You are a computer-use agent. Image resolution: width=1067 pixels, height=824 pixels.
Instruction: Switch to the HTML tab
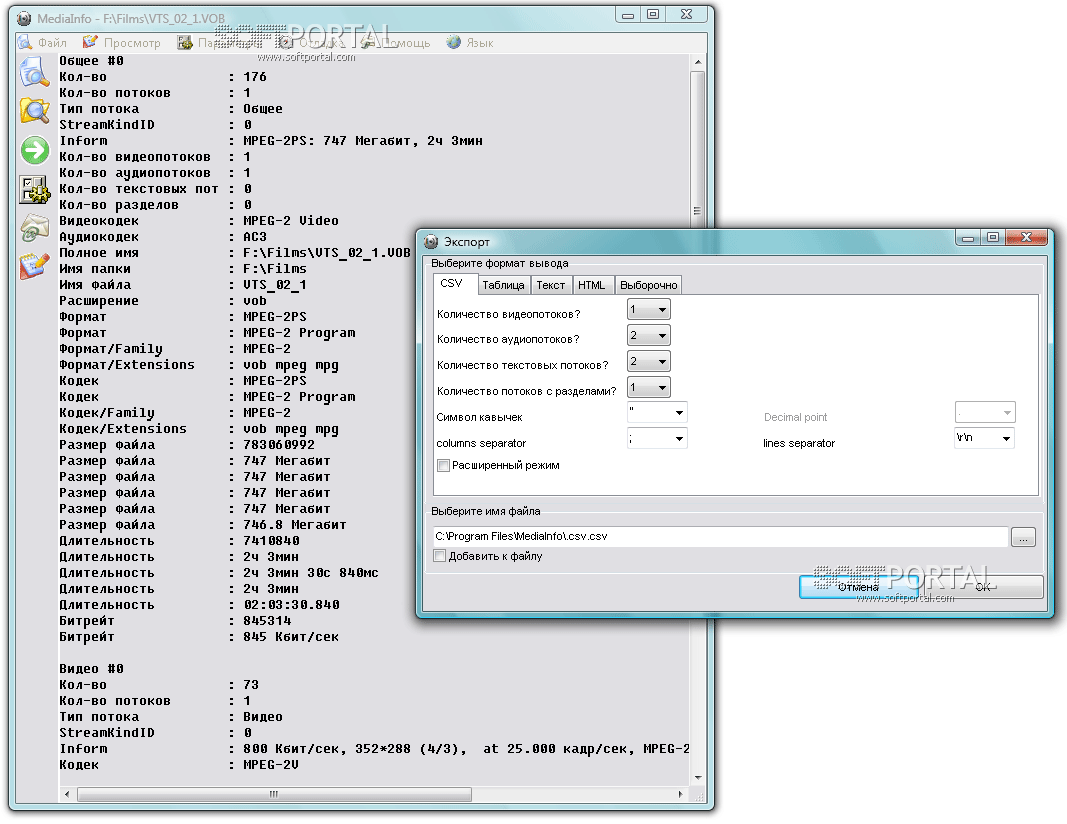tap(591, 285)
